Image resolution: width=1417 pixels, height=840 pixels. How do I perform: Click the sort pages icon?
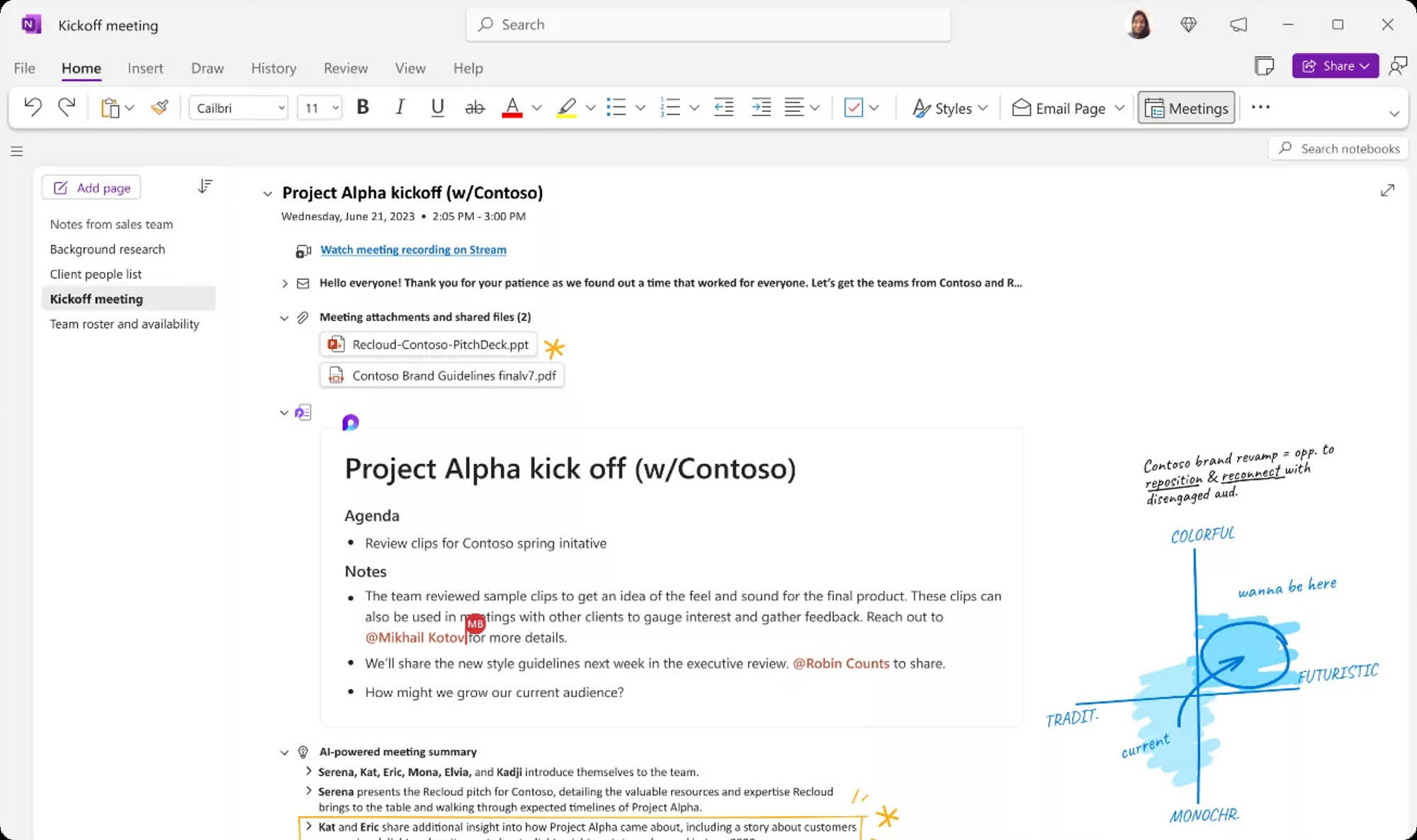(205, 186)
